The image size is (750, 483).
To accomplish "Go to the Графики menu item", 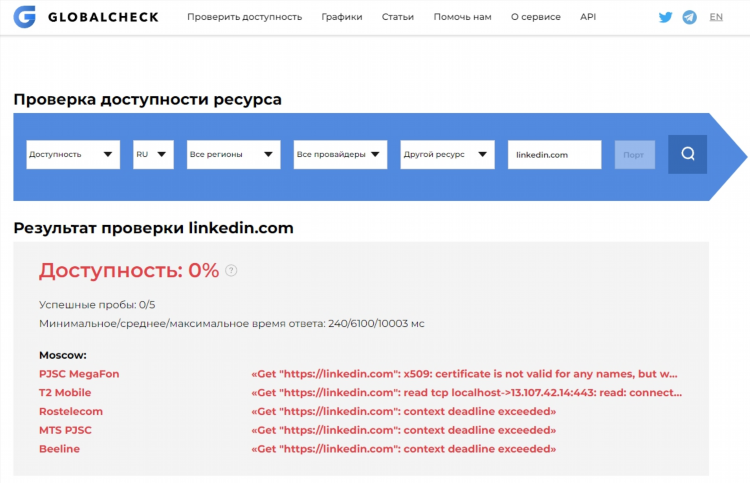I will tap(342, 17).
